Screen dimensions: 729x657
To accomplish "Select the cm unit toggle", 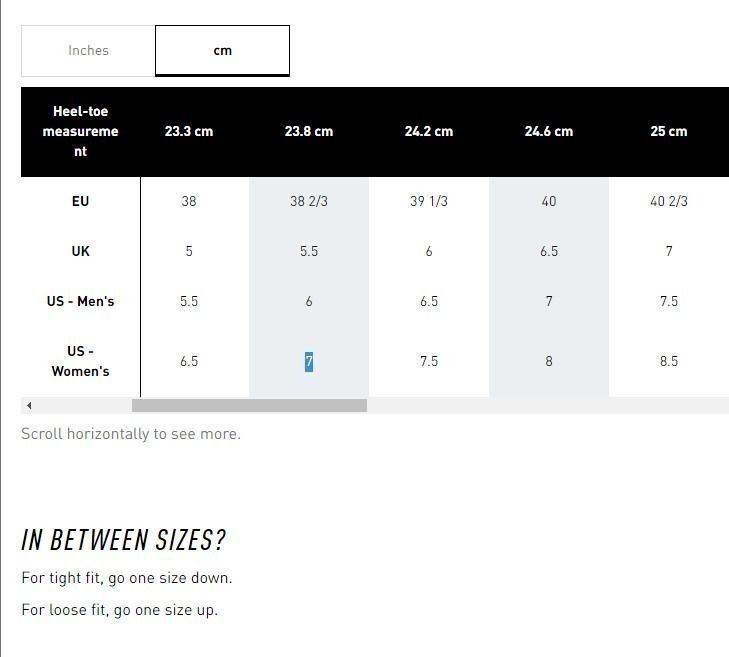I will [222, 51].
